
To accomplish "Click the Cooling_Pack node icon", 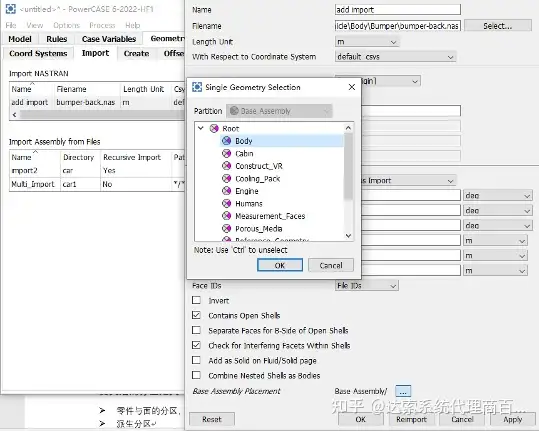I will [x=226, y=178].
